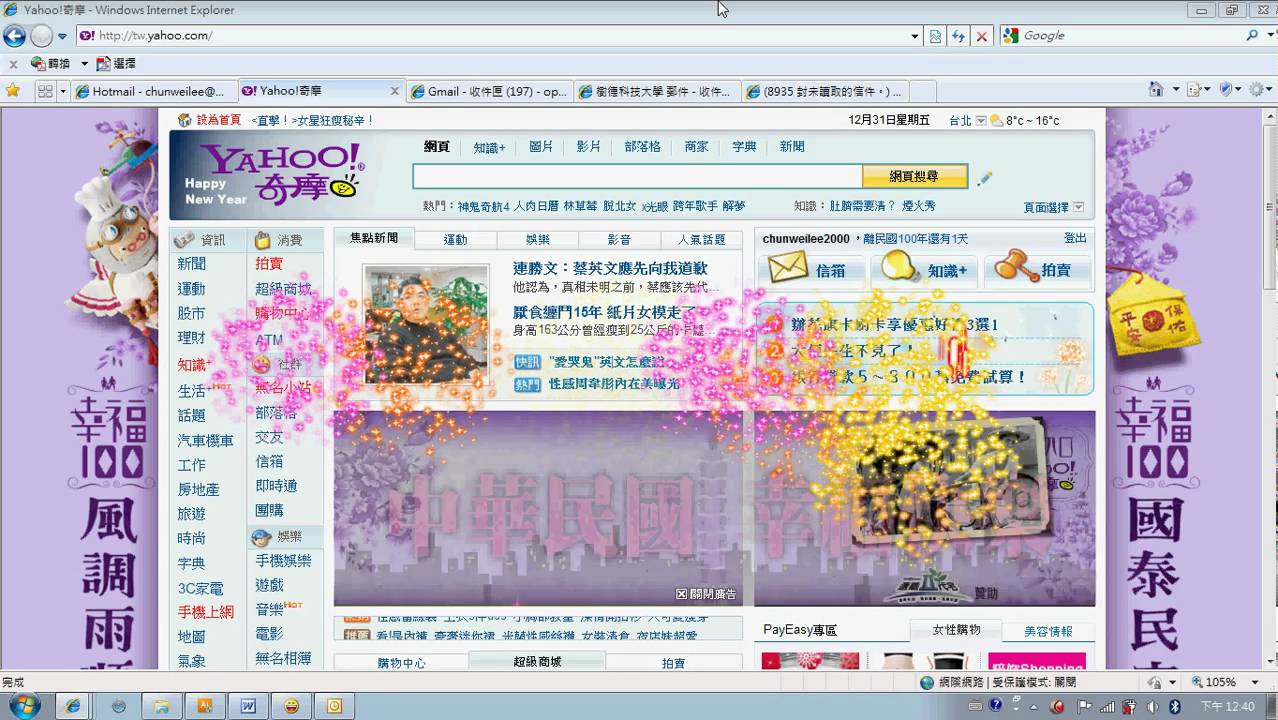Switch to the 影音 news tab
The height and width of the screenshot is (720, 1278).
[x=619, y=240]
